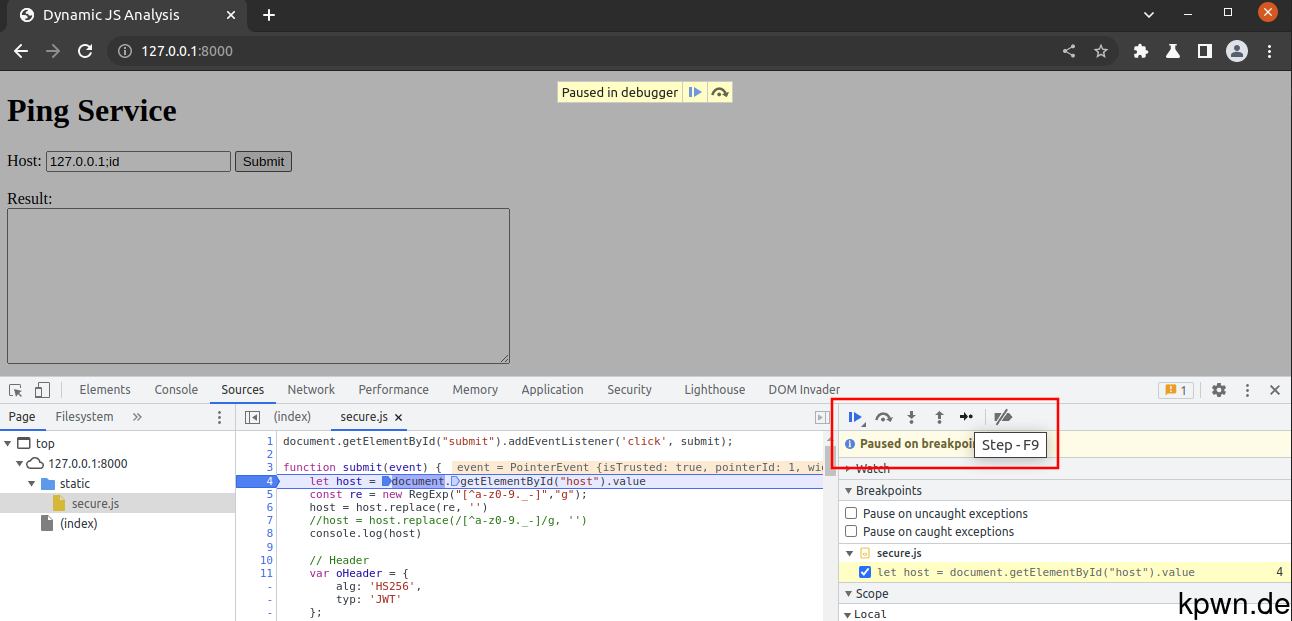This screenshot has height=621, width=1292.
Task: Open the Issues counter badge
Action: click(x=1176, y=390)
